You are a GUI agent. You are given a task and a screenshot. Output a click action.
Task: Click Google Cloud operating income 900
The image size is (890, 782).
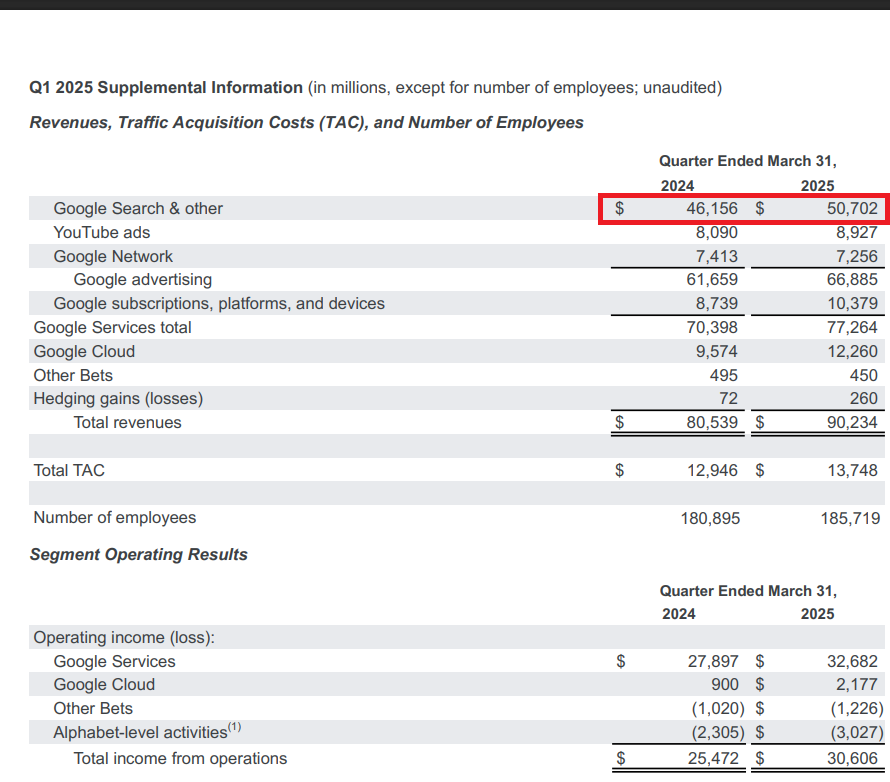pyautogui.click(x=725, y=684)
